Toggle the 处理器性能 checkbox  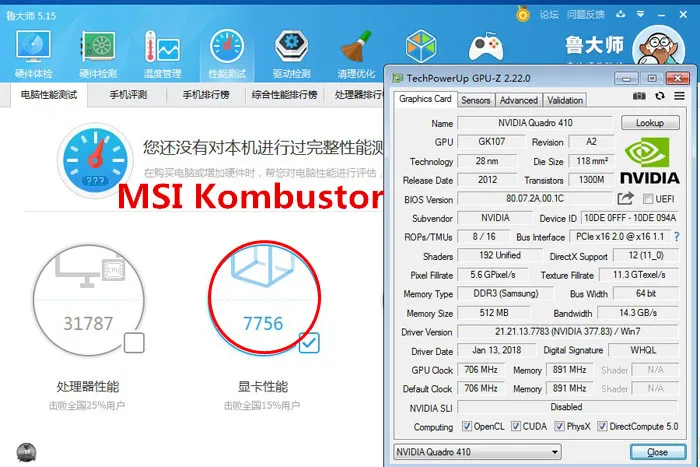click(x=133, y=344)
